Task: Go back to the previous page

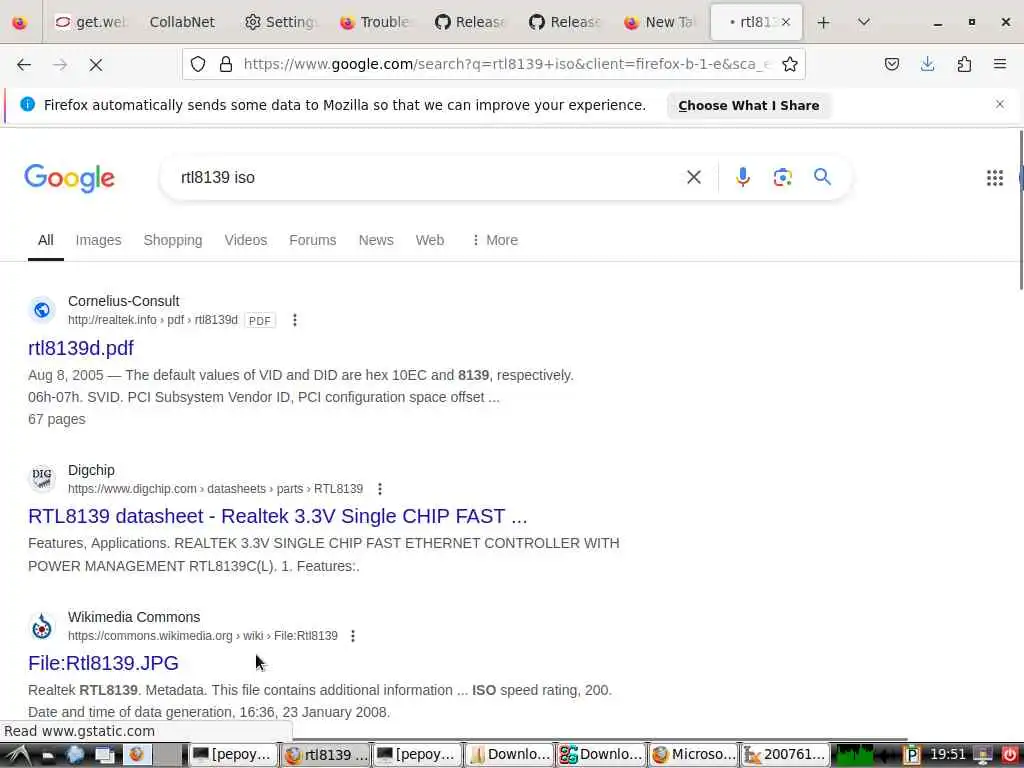Action: (24, 64)
